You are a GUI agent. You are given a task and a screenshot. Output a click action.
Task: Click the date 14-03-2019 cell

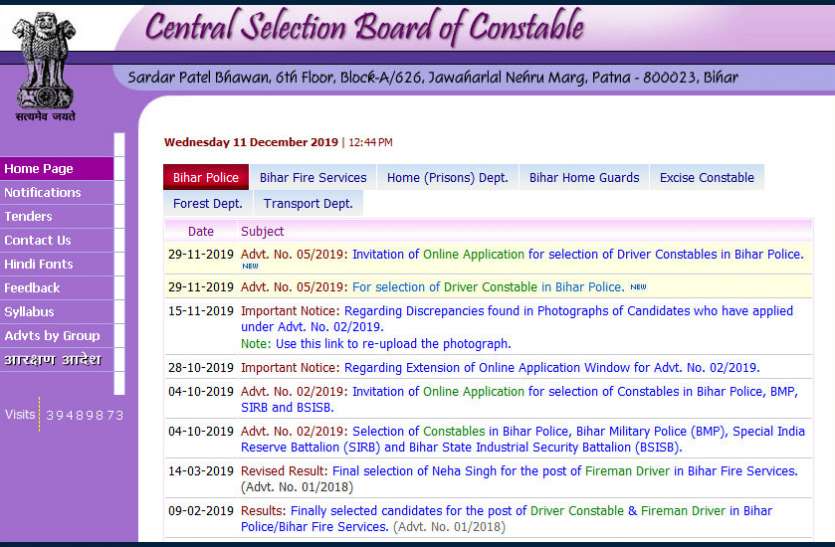pyautogui.click(x=201, y=471)
